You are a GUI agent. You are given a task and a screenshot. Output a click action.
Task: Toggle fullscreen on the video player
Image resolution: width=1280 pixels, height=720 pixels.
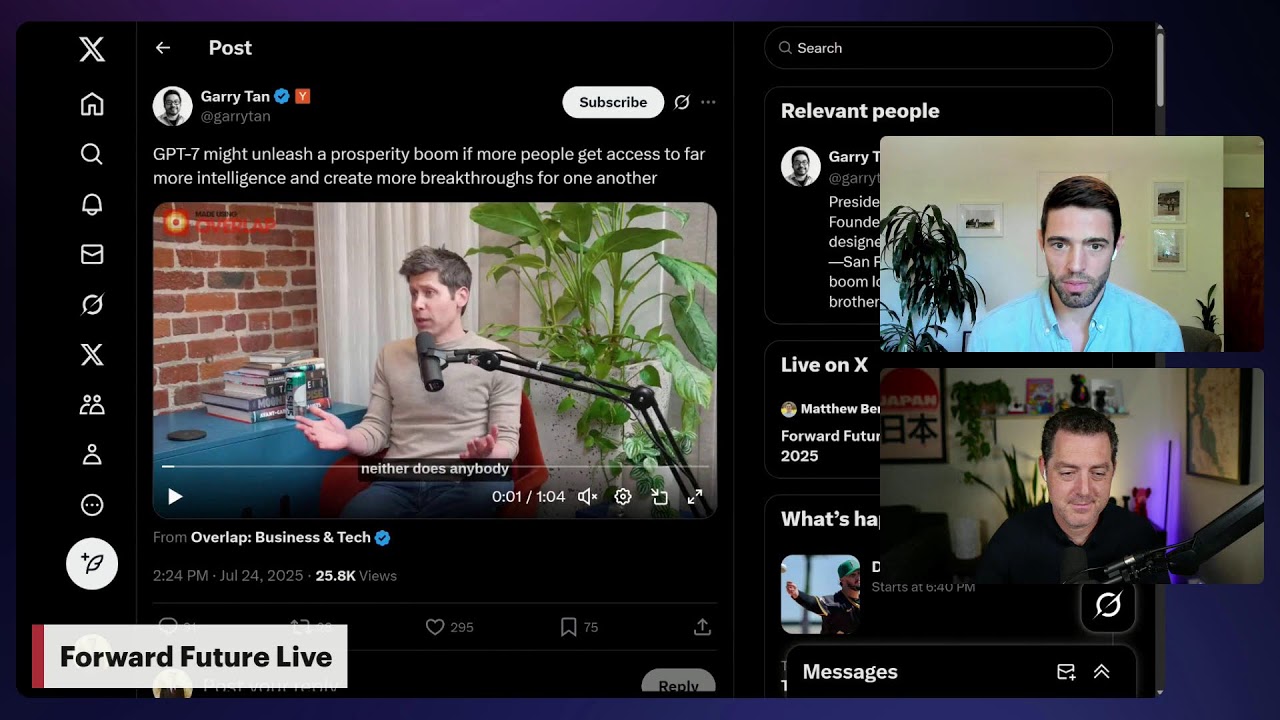coord(695,496)
